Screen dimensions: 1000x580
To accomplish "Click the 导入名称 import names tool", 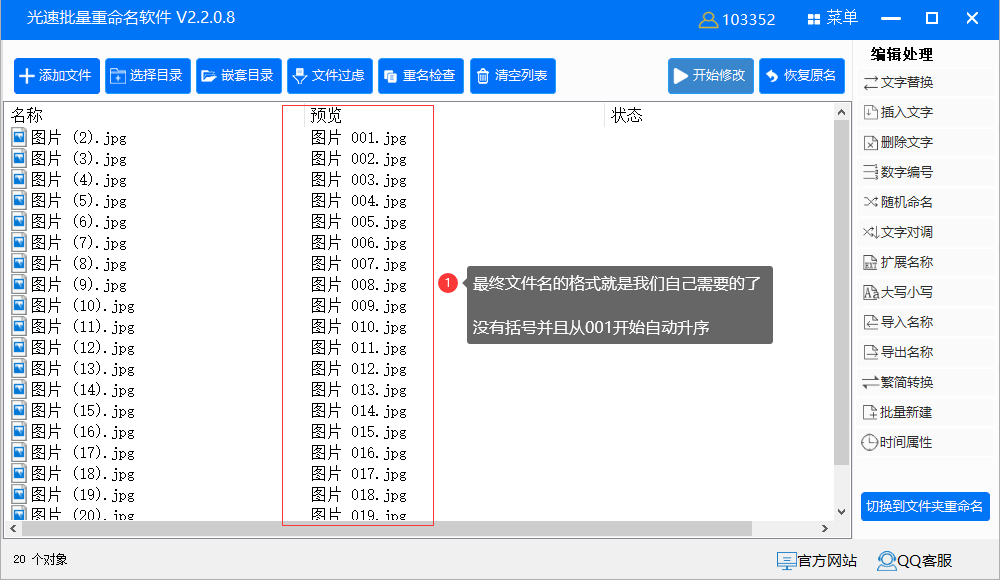I will (898, 322).
